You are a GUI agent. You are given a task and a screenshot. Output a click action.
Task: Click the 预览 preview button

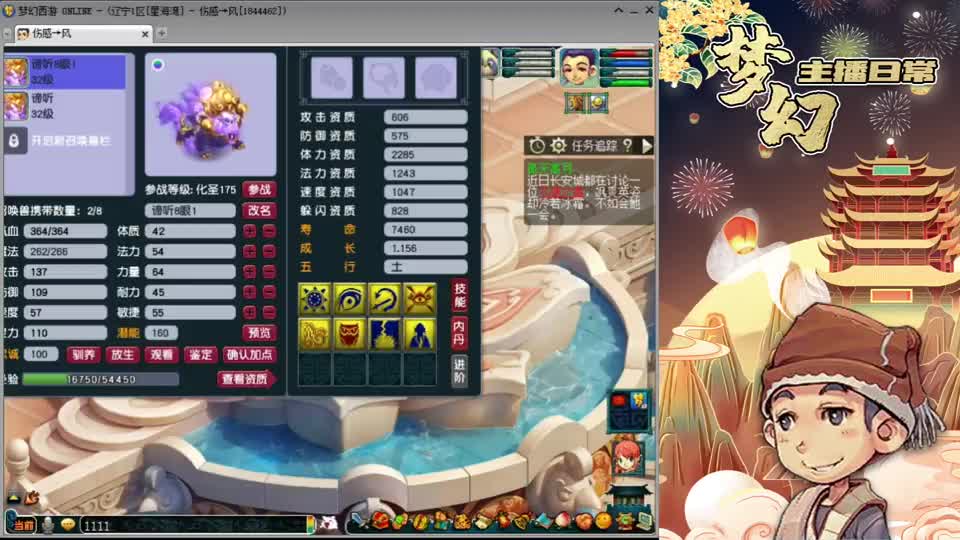[259, 333]
